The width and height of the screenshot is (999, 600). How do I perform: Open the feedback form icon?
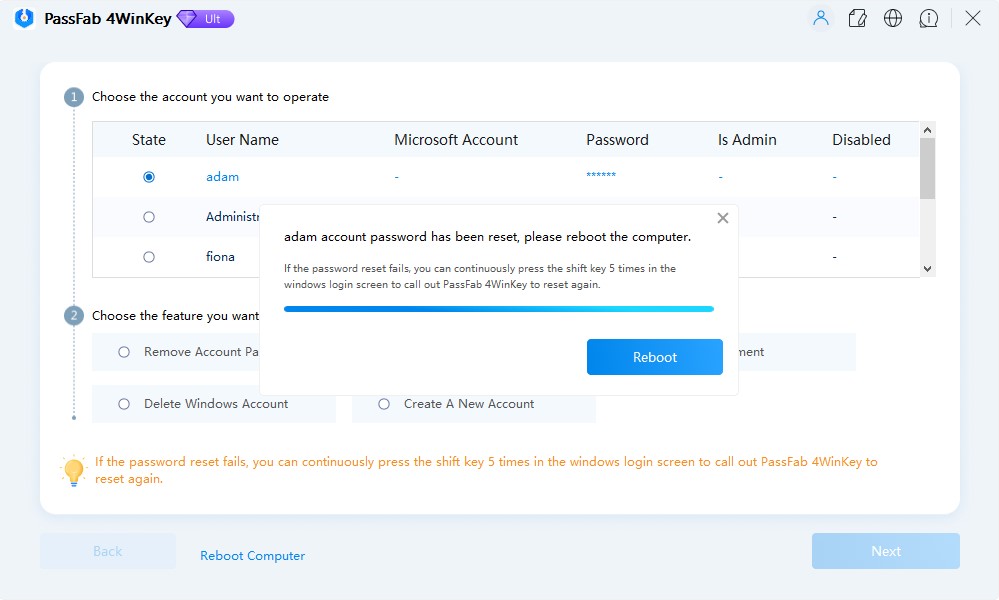click(857, 18)
